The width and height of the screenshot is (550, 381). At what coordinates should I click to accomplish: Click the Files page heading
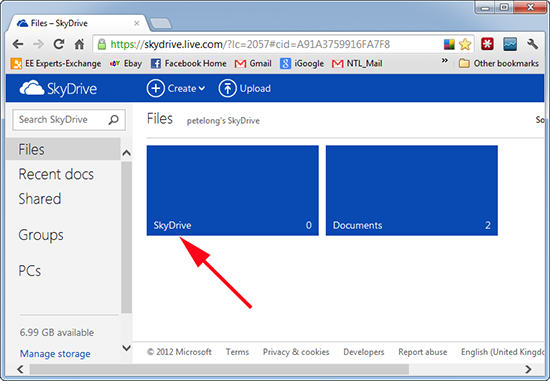coord(160,119)
